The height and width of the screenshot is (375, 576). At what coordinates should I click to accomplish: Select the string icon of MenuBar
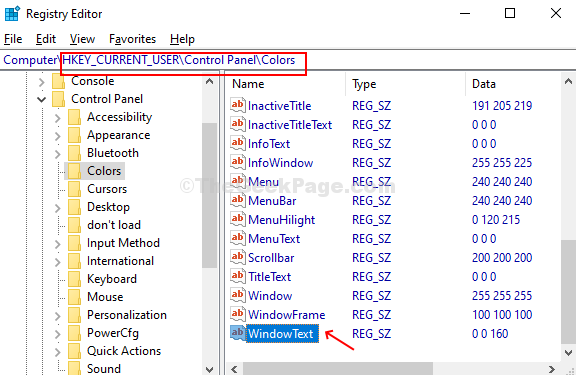coord(238,200)
